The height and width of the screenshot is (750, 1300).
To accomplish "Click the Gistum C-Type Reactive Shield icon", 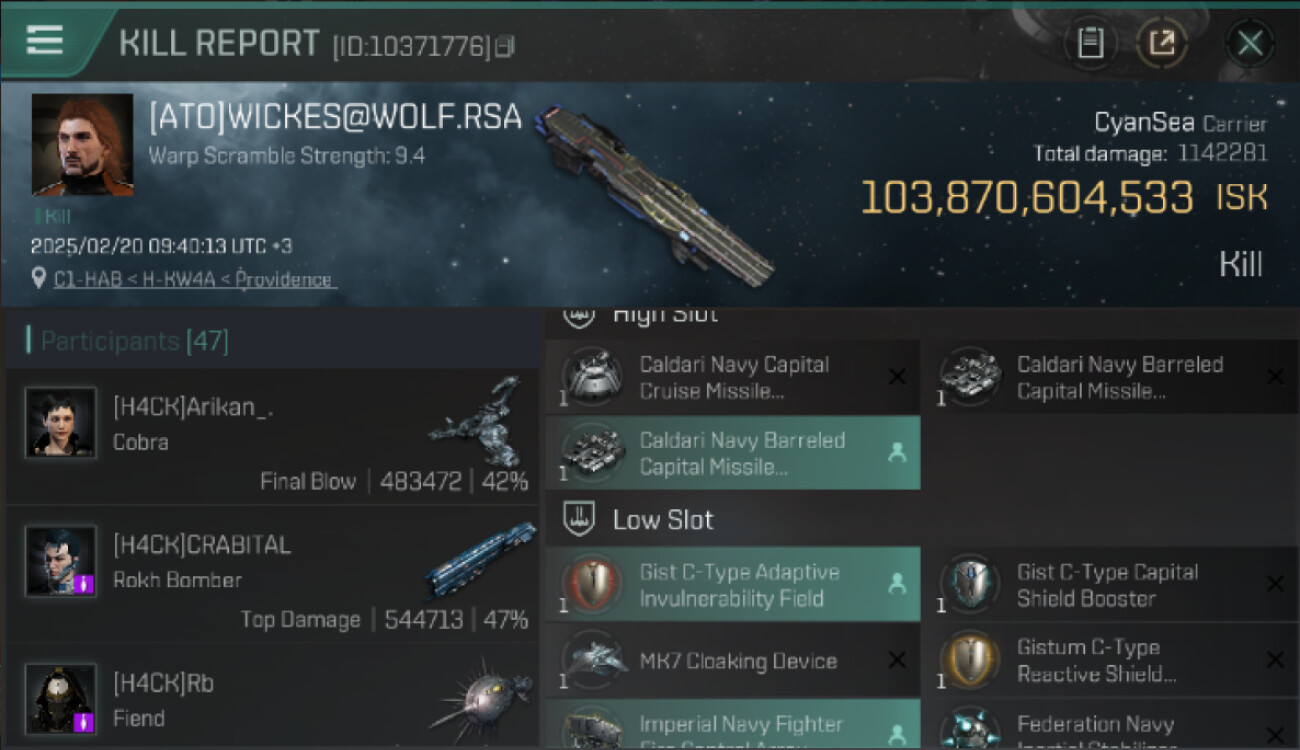I will 969,660.
